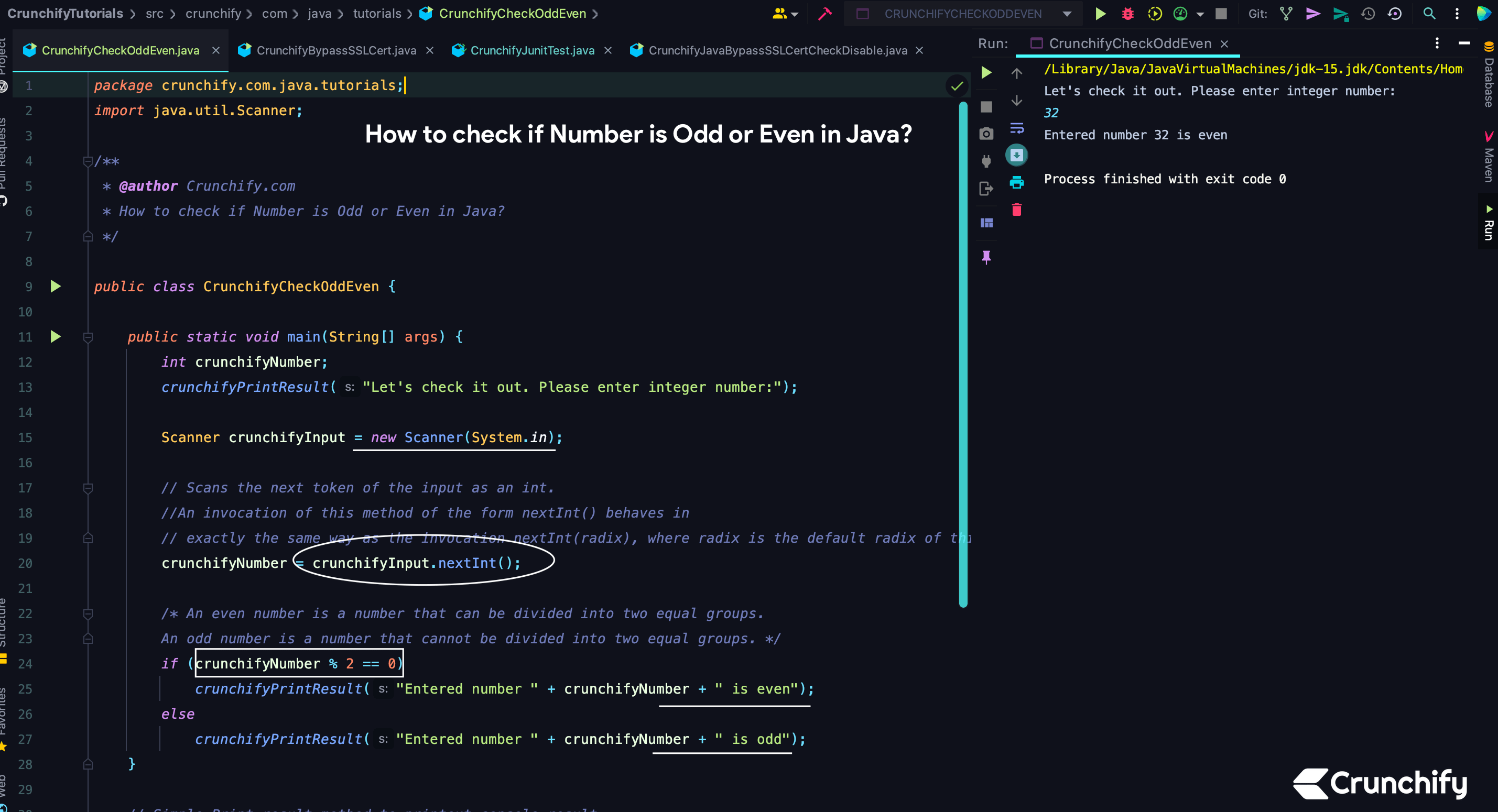Image resolution: width=1498 pixels, height=812 pixels.
Task: Expand the profiler dropdown arrow in toolbar
Action: (x=1200, y=15)
